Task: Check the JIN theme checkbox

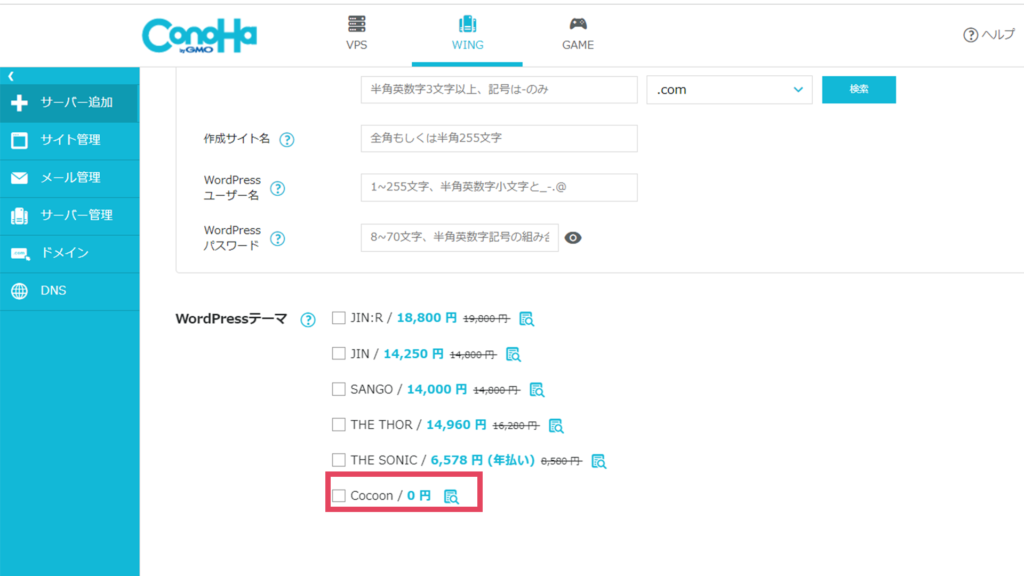Action: [x=338, y=353]
